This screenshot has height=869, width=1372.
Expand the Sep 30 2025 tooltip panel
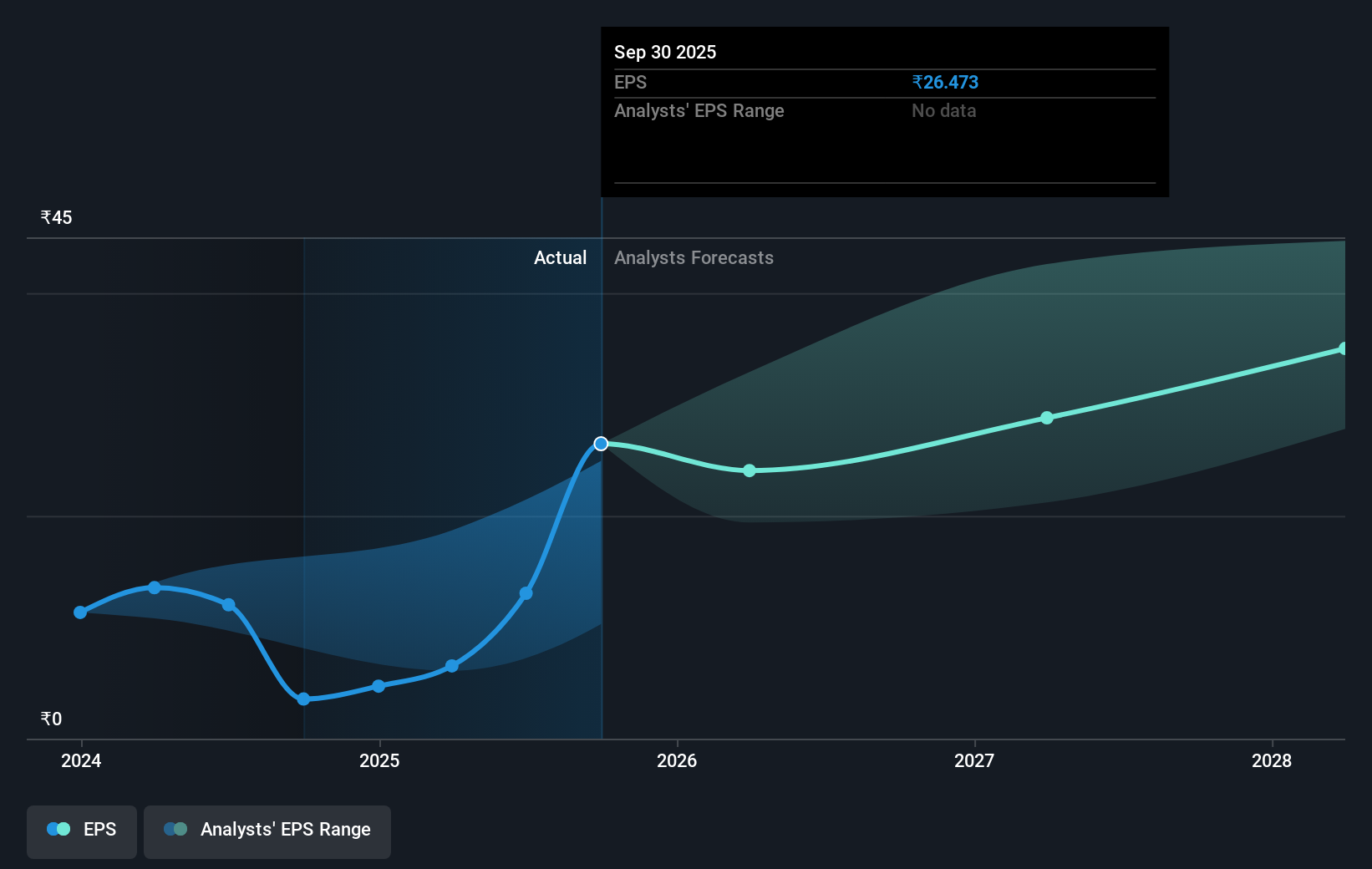pos(664,52)
